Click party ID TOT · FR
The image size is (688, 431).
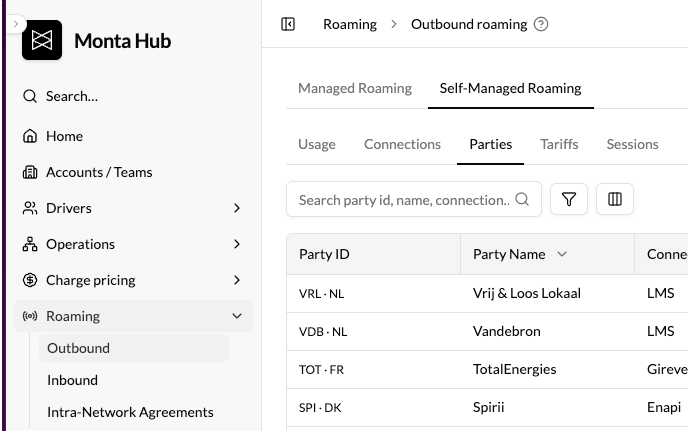321,370
